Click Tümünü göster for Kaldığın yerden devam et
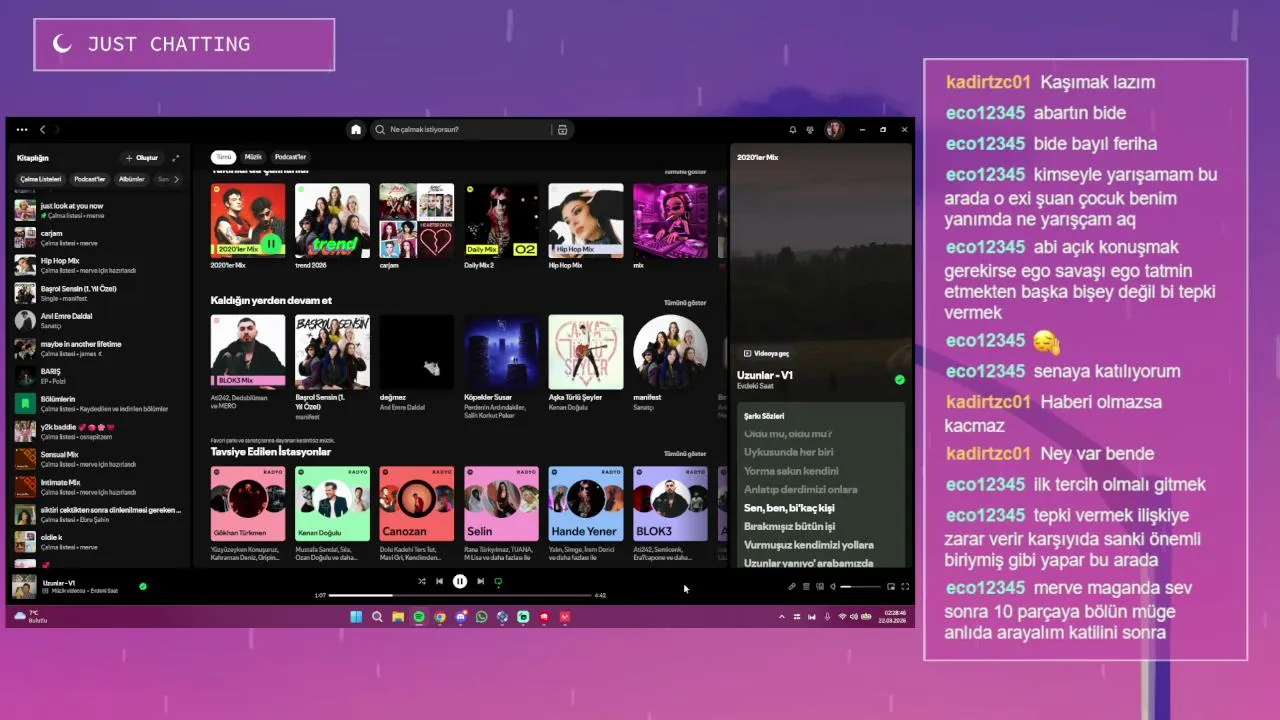Viewport: 1280px width, 720px height. pos(685,303)
